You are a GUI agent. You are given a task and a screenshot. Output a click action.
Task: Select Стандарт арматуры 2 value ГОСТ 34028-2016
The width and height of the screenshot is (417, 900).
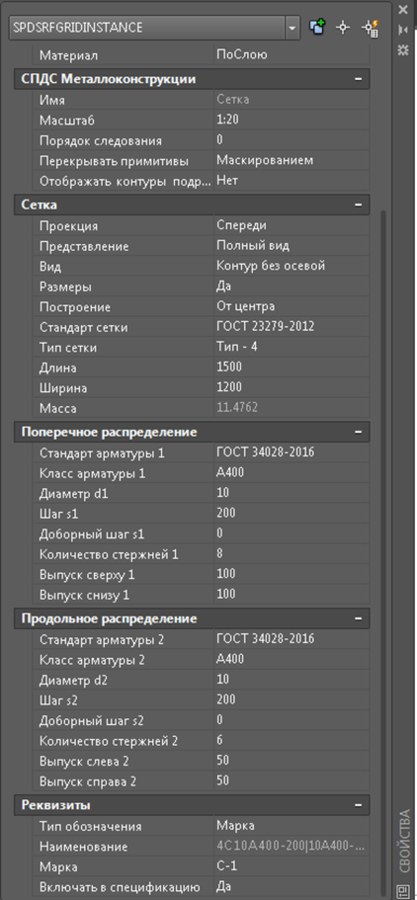291,639
